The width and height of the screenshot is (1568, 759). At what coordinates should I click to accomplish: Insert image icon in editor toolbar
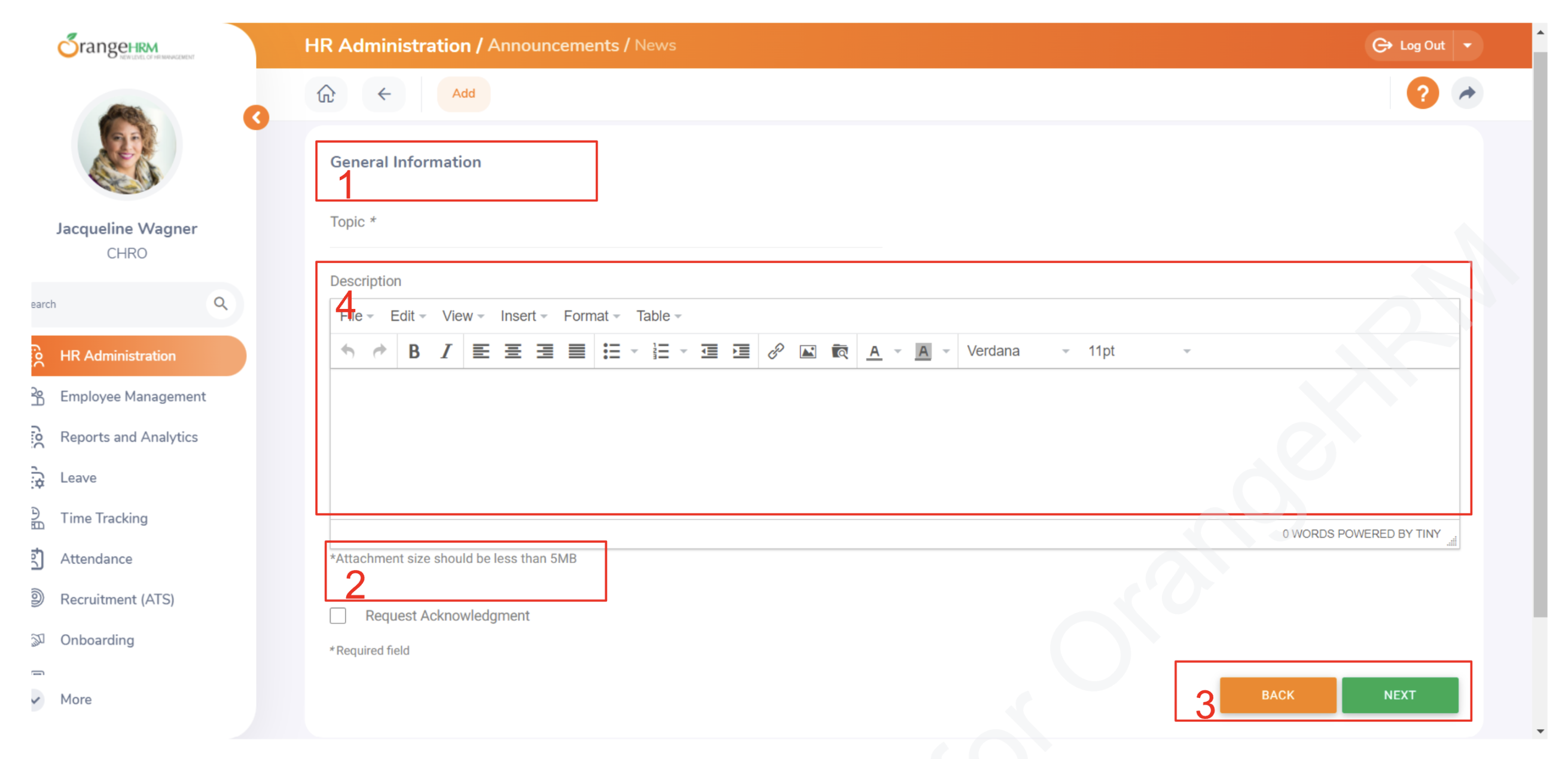(808, 351)
